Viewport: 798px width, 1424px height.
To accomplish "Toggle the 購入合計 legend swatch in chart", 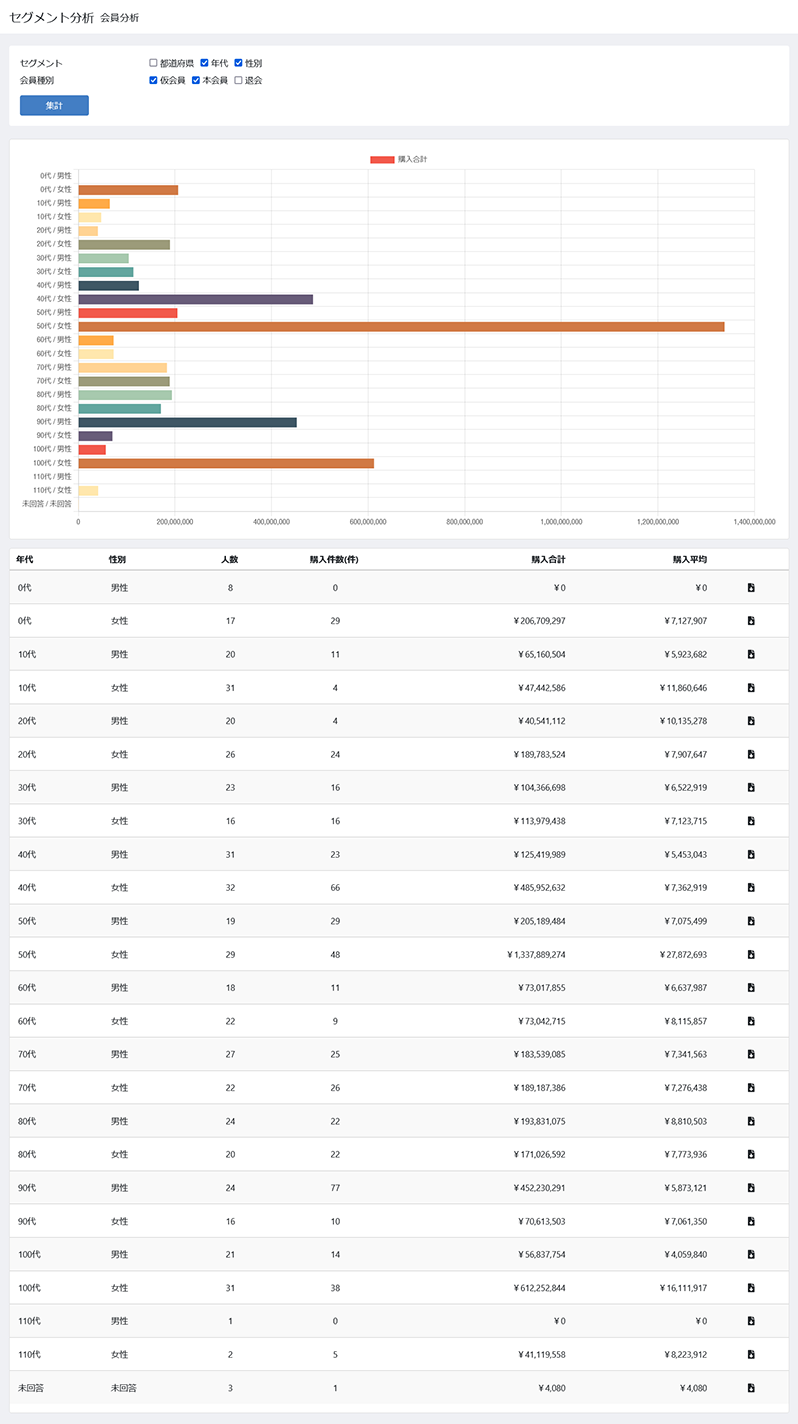I will point(382,160).
